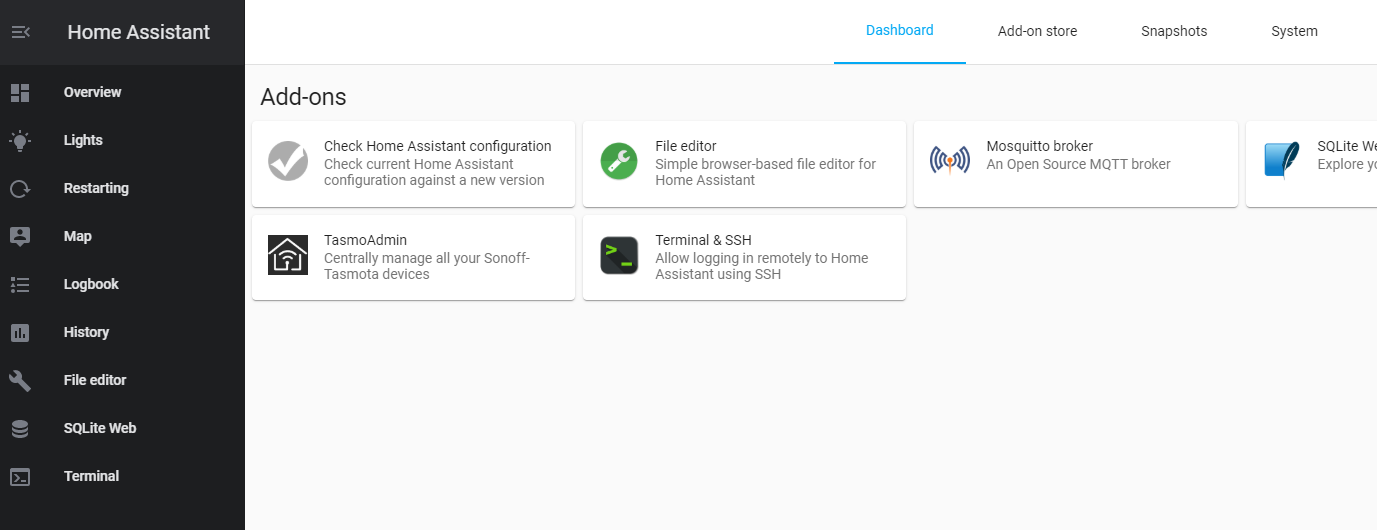Collapse the sidebar with the menu icon
1377x530 pixels.
click(x=20, y=32)
